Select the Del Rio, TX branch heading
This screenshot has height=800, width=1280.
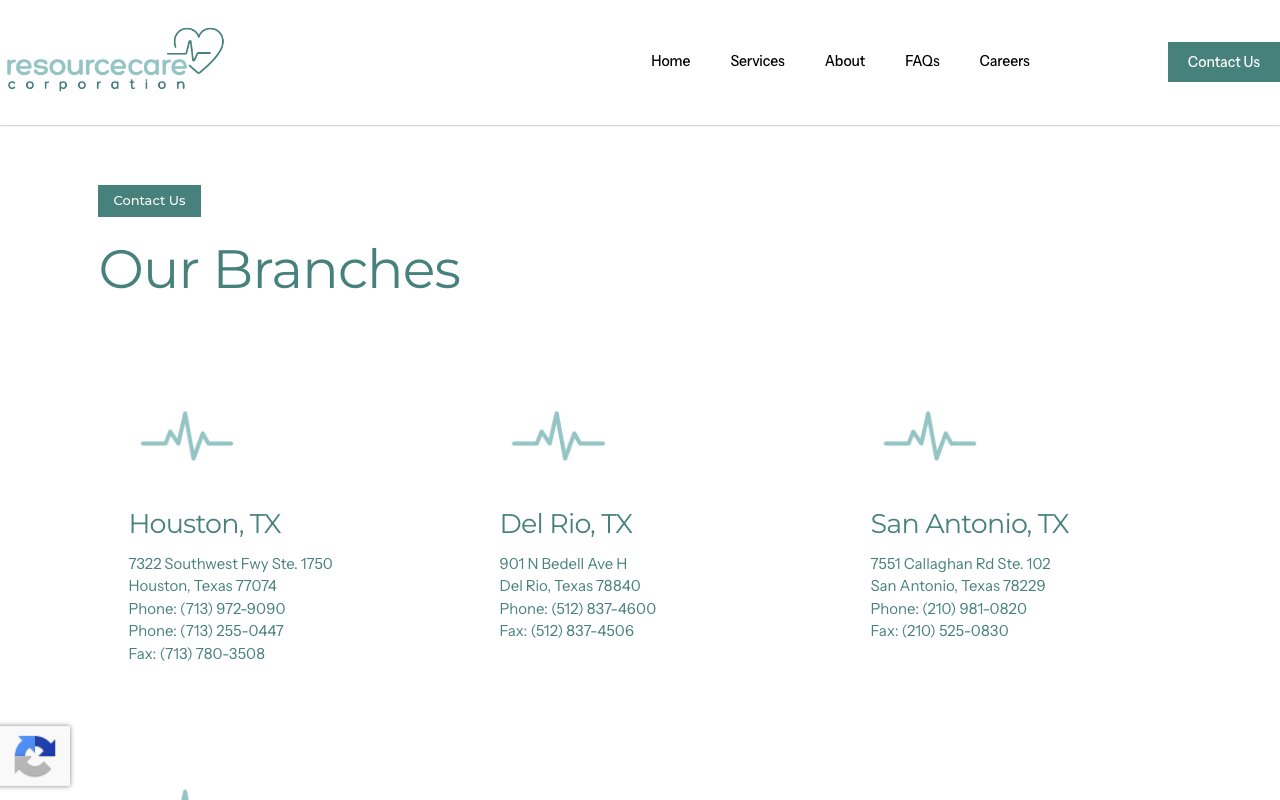click(x=566, y=524)
